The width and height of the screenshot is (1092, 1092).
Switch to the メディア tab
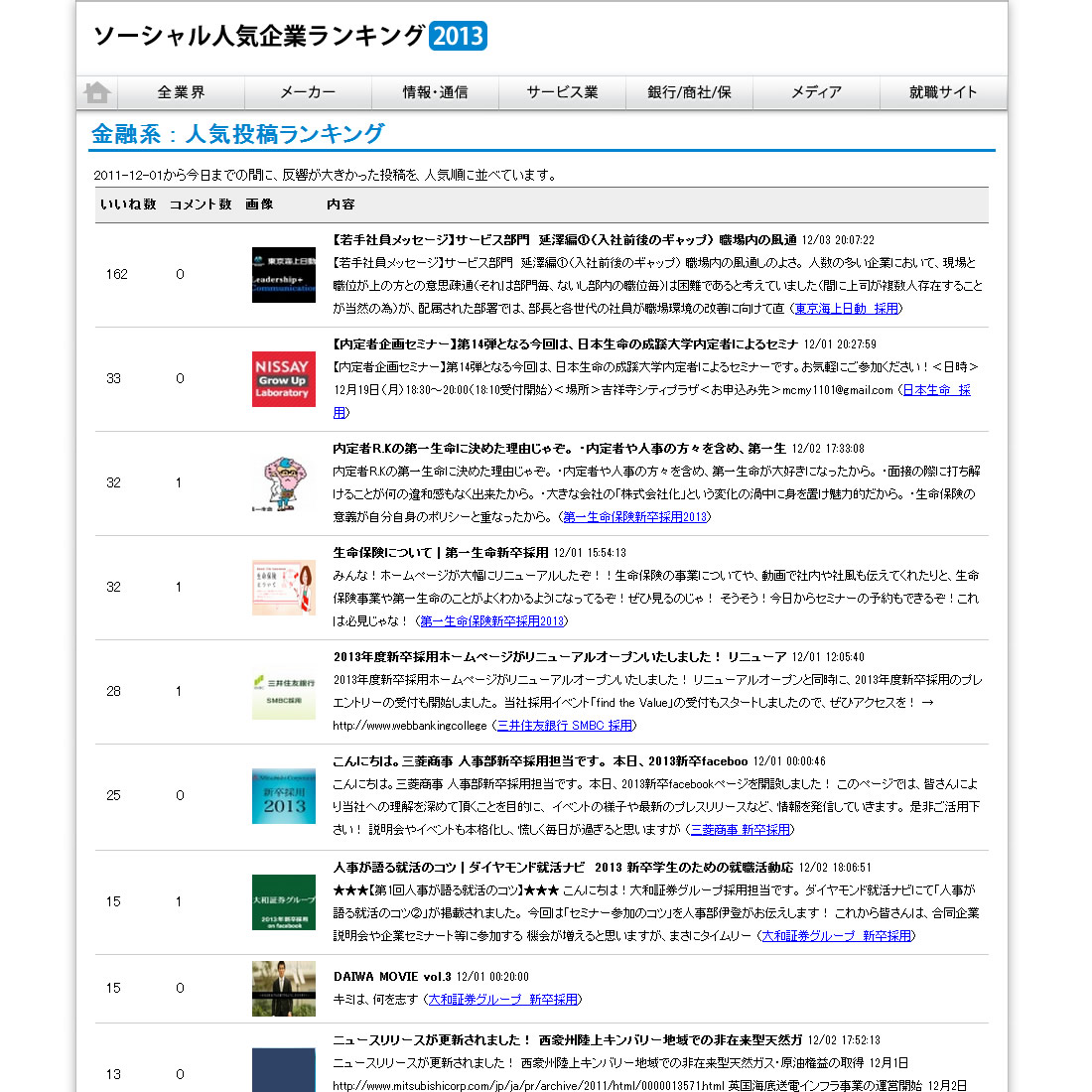pos(816,92)
